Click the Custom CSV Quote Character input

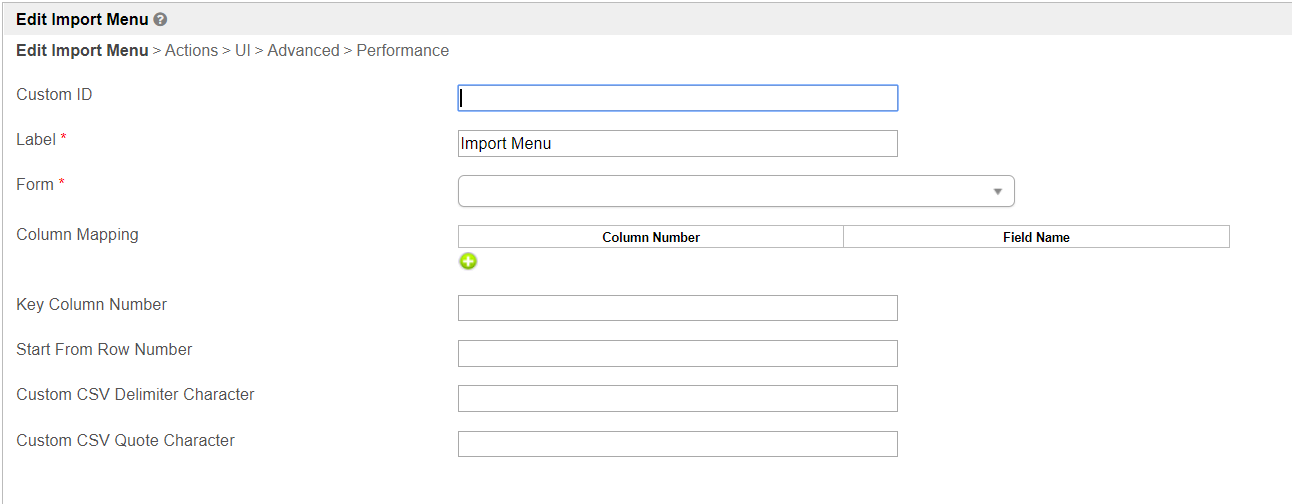[677, 444]
